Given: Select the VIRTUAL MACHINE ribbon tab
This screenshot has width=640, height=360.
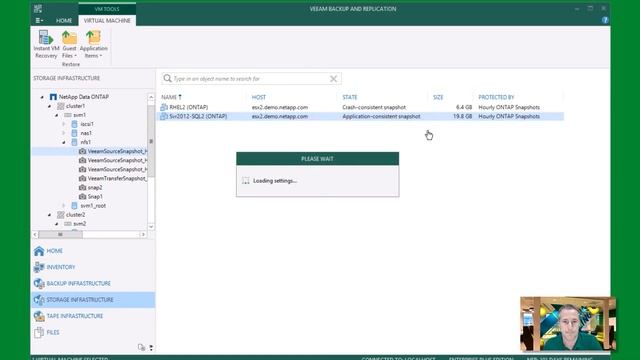Looking at the screenshot, I should click(107, 20).
